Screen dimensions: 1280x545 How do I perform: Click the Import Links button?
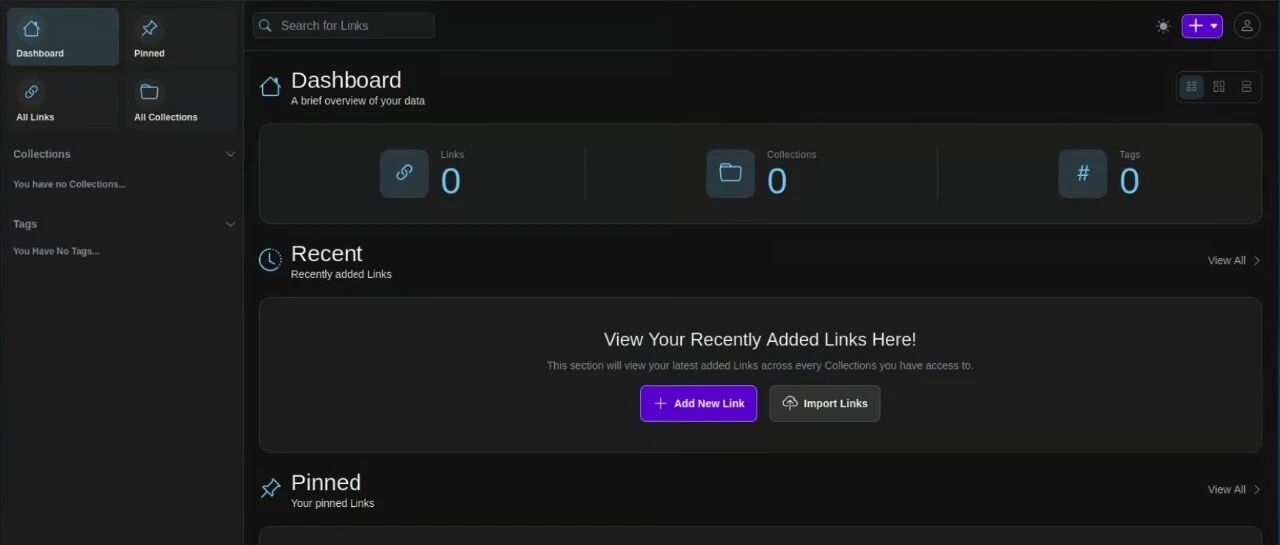[x=824, y=403]
